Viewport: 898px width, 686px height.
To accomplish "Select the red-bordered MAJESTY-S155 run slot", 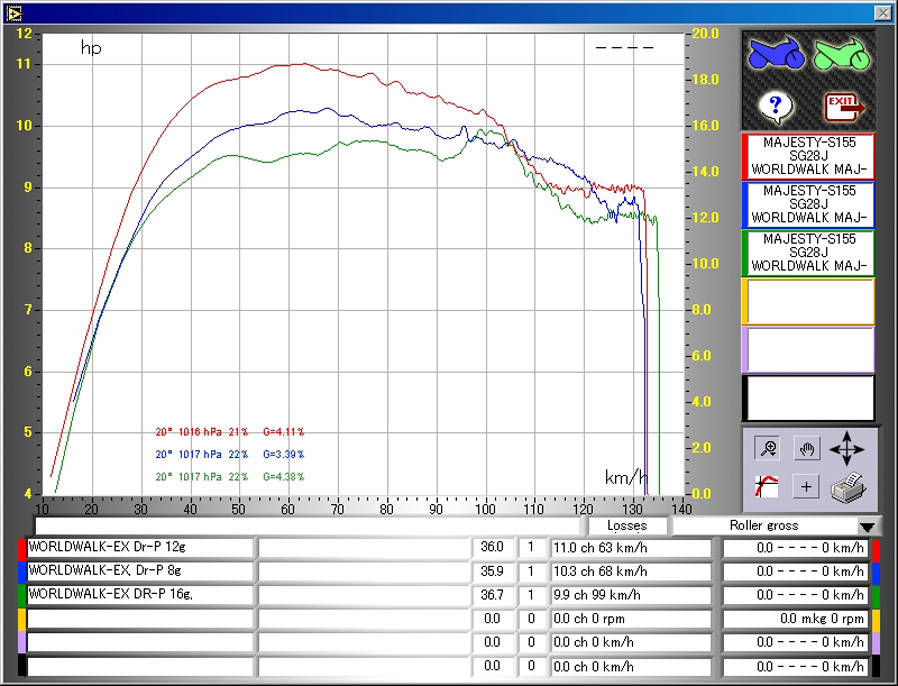I will pyautogui.click(x=809, y=156).
